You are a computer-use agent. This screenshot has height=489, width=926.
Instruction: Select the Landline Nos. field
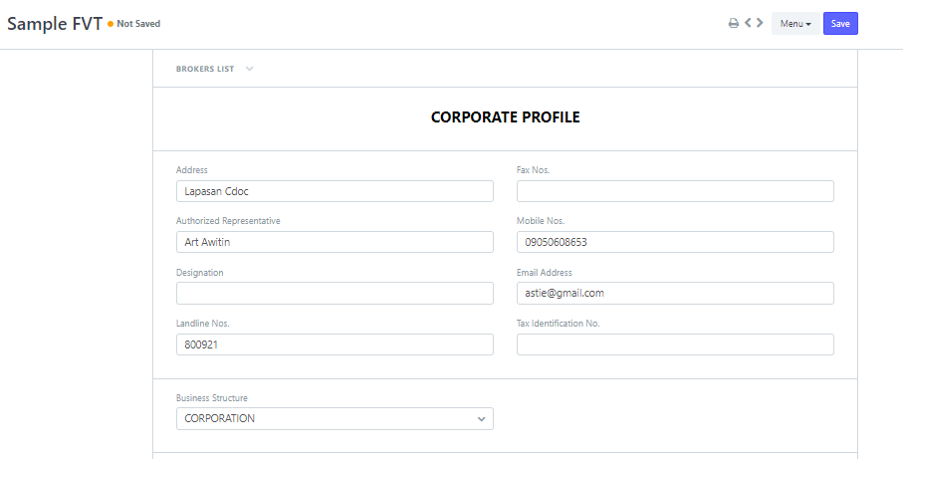click(334, 344)
